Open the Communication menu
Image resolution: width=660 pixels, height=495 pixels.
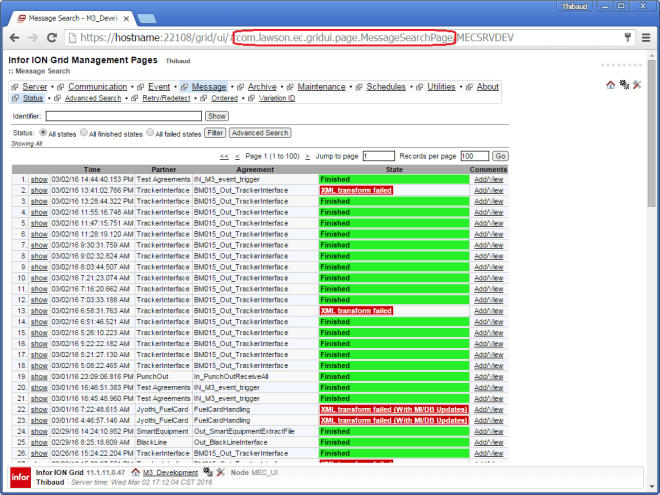tap(96, 87)
